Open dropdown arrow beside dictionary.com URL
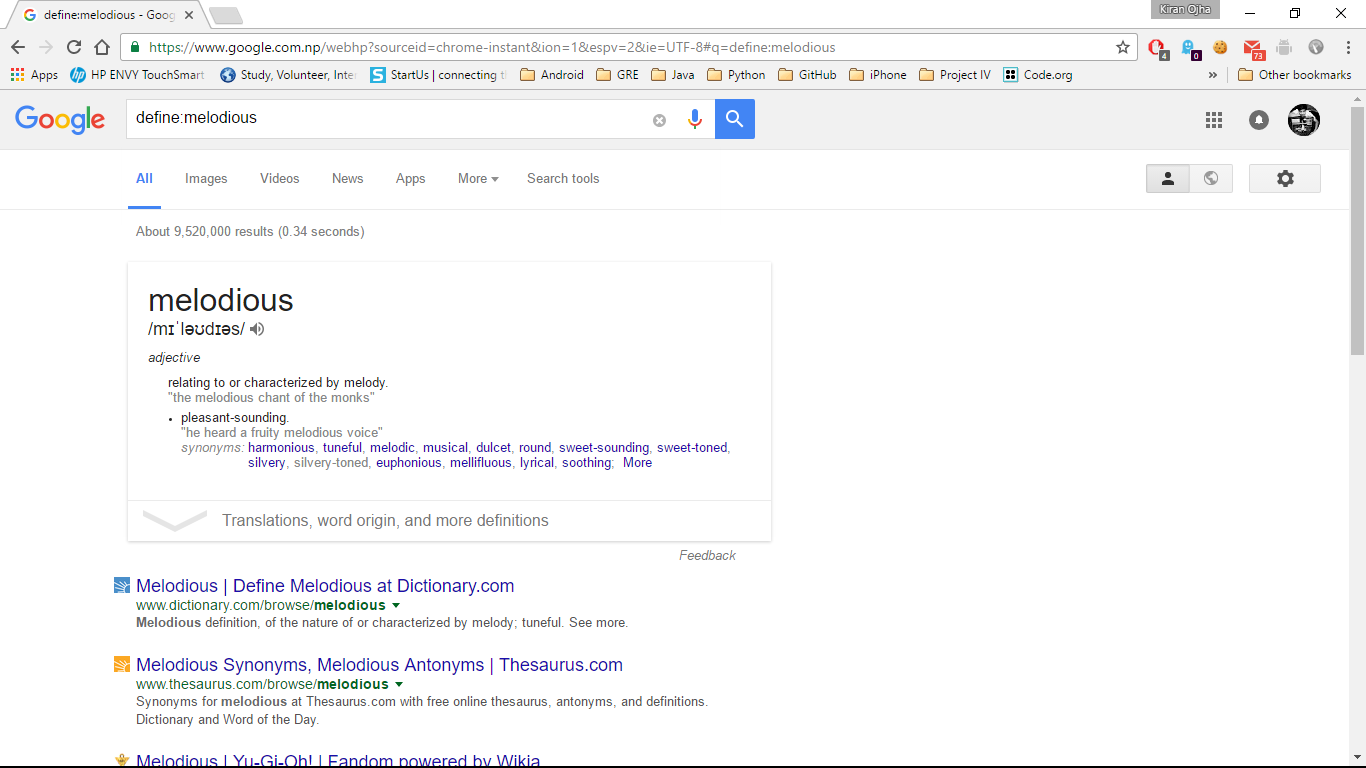 (x=396, y=606)
